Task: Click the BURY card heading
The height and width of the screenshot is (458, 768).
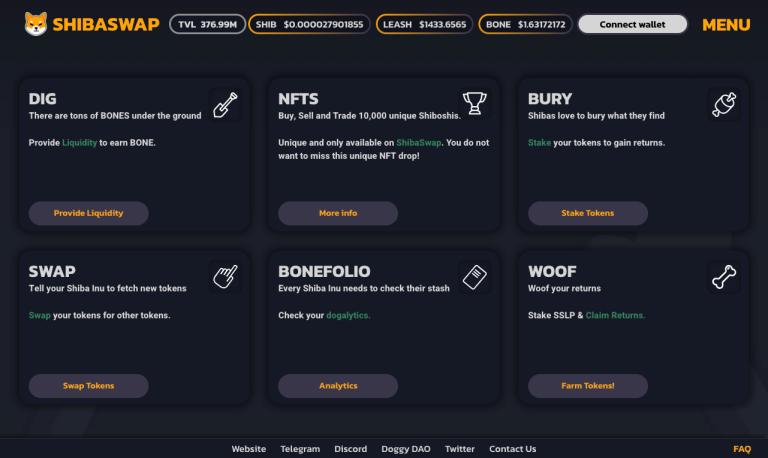Action: (550, 99)
